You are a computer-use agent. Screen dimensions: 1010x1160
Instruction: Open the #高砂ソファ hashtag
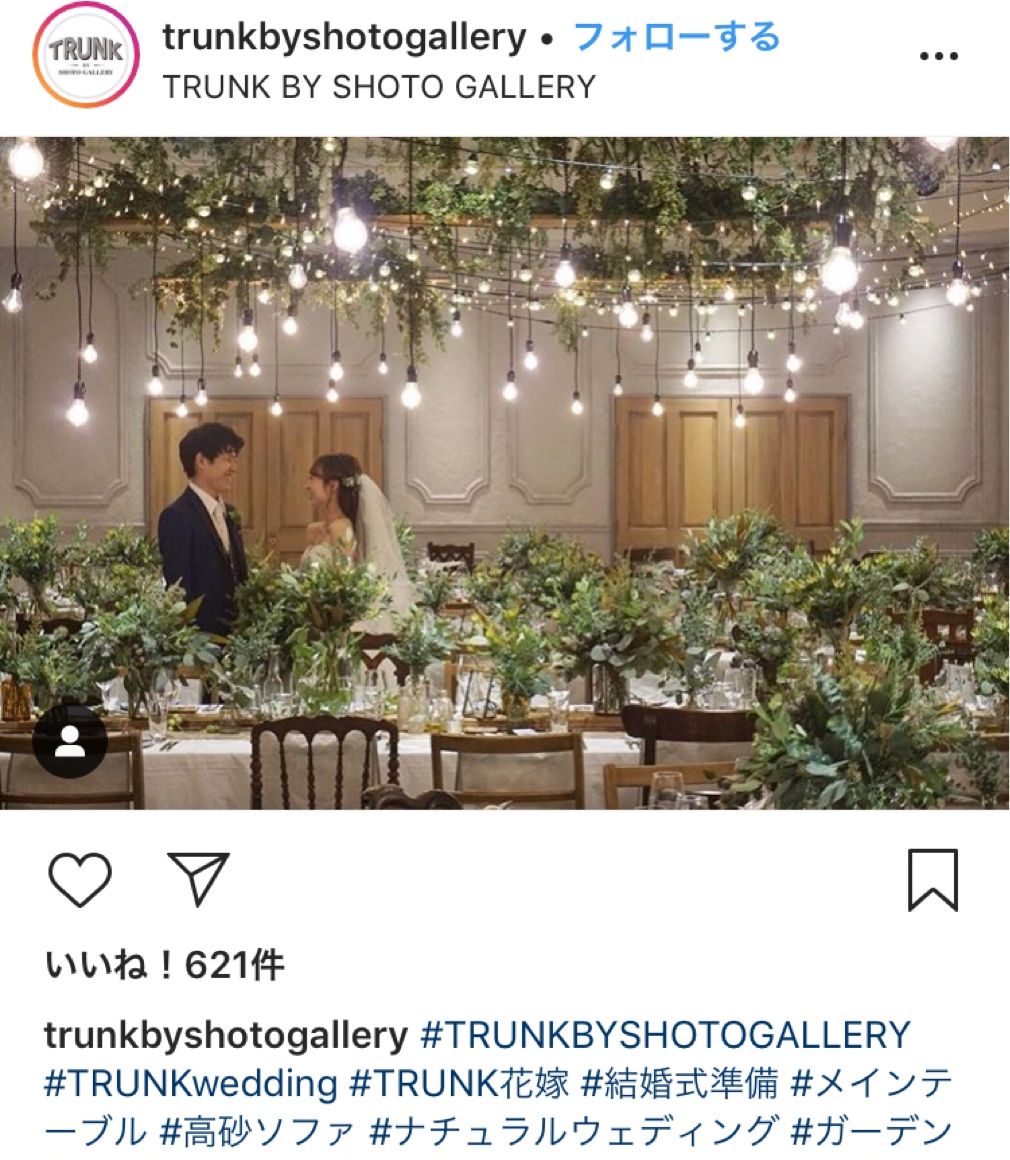pos(257,1132)
